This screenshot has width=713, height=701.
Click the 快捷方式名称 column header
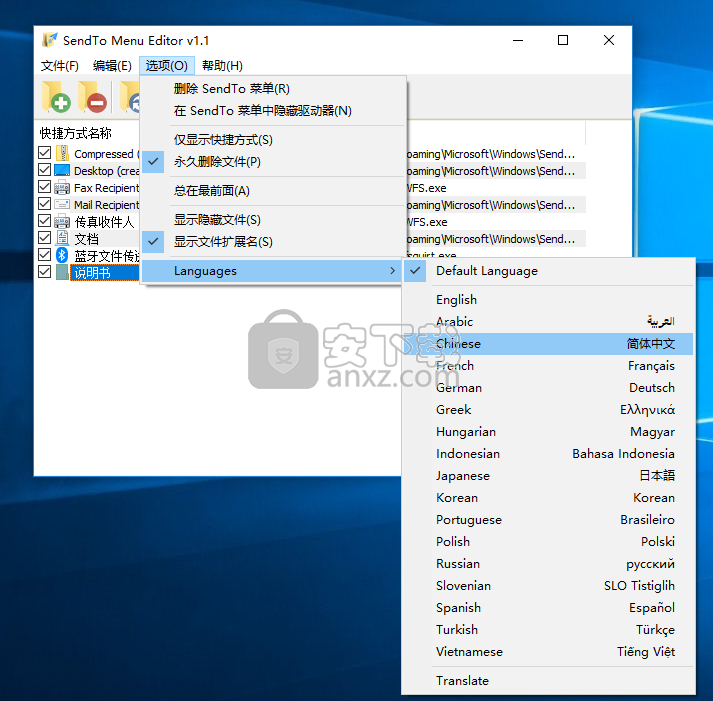coord(75,133)
